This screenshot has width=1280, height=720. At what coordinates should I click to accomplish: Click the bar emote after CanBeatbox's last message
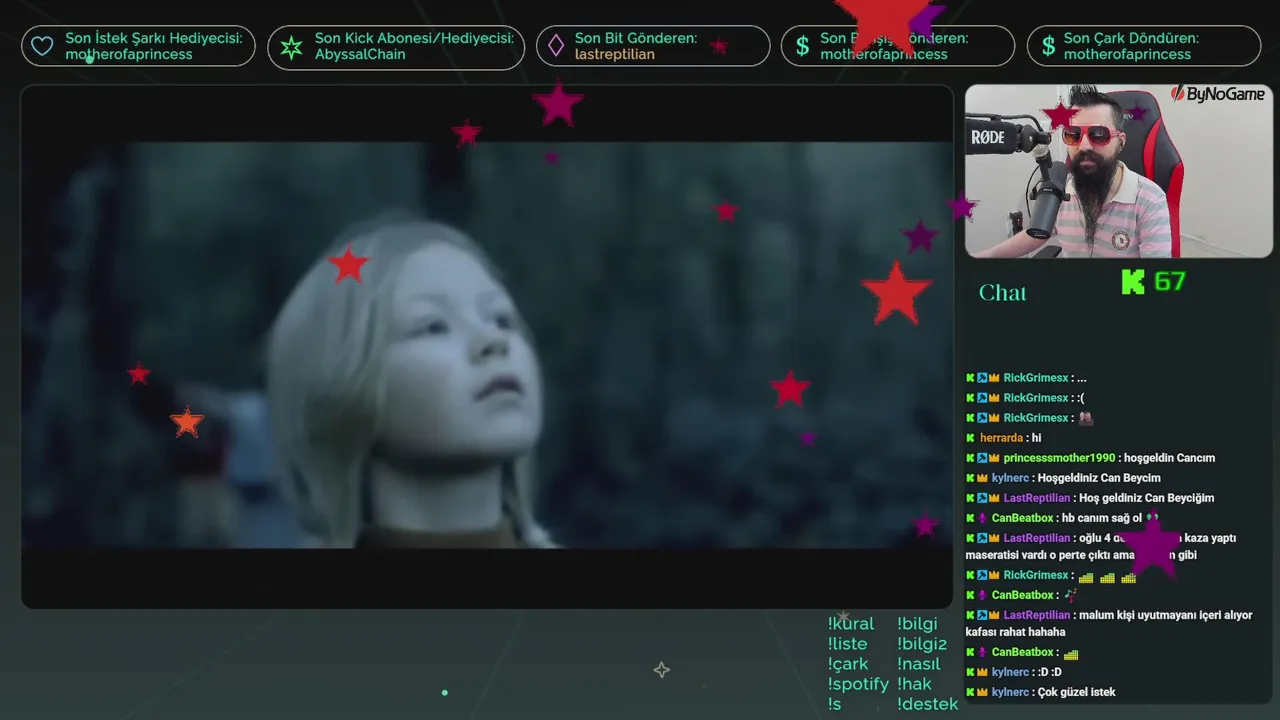(x=1071, y=654)
